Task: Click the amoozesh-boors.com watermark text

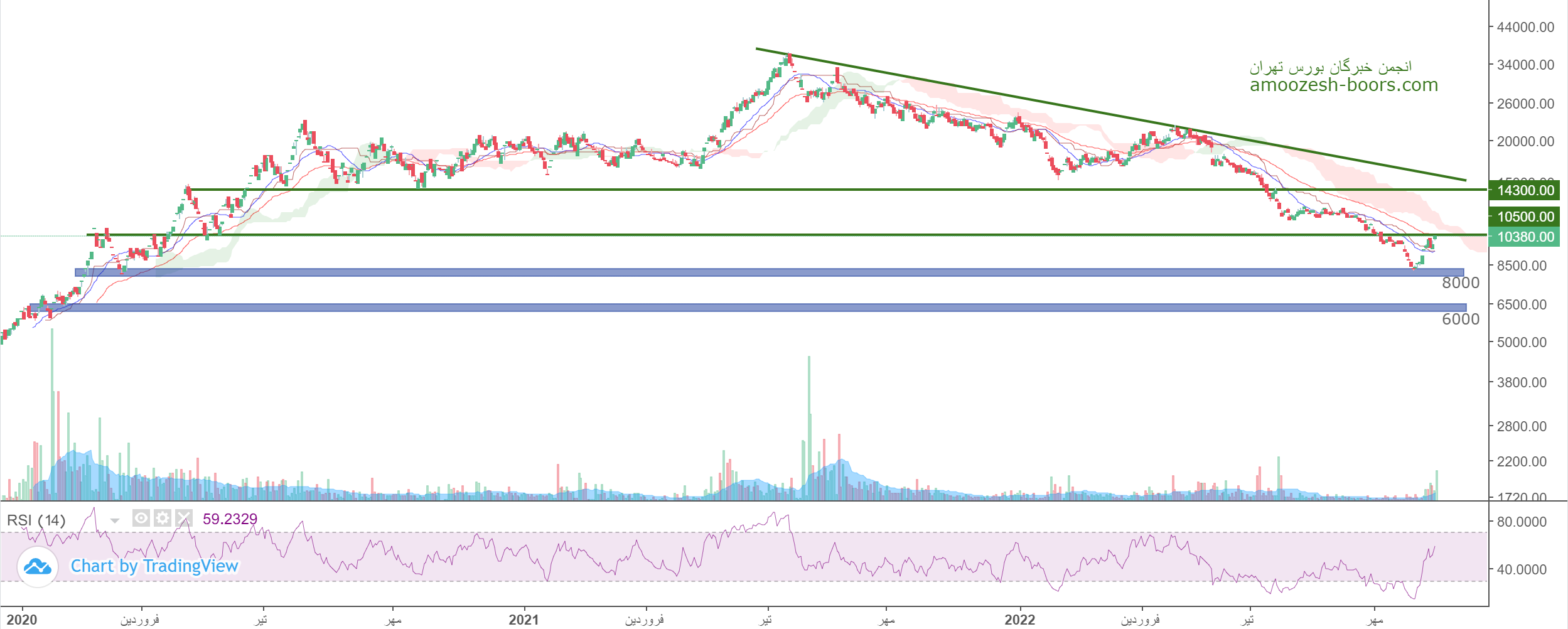Action: (x=1343, y=85)
